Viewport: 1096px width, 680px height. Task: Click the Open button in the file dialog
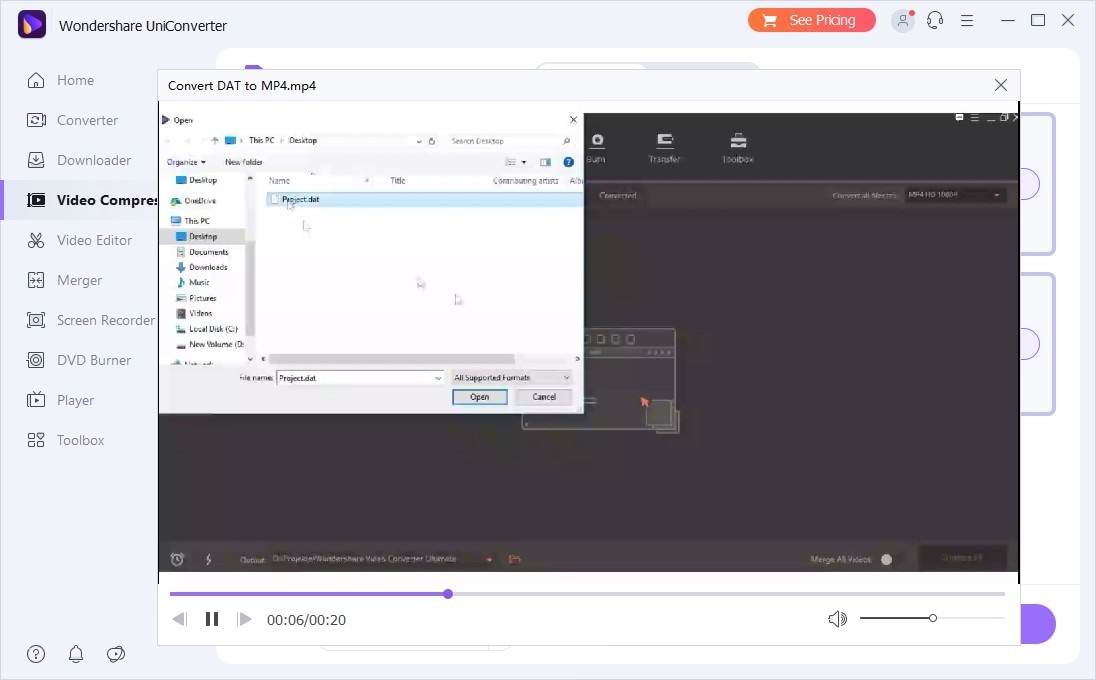click(x=480, y=397)
